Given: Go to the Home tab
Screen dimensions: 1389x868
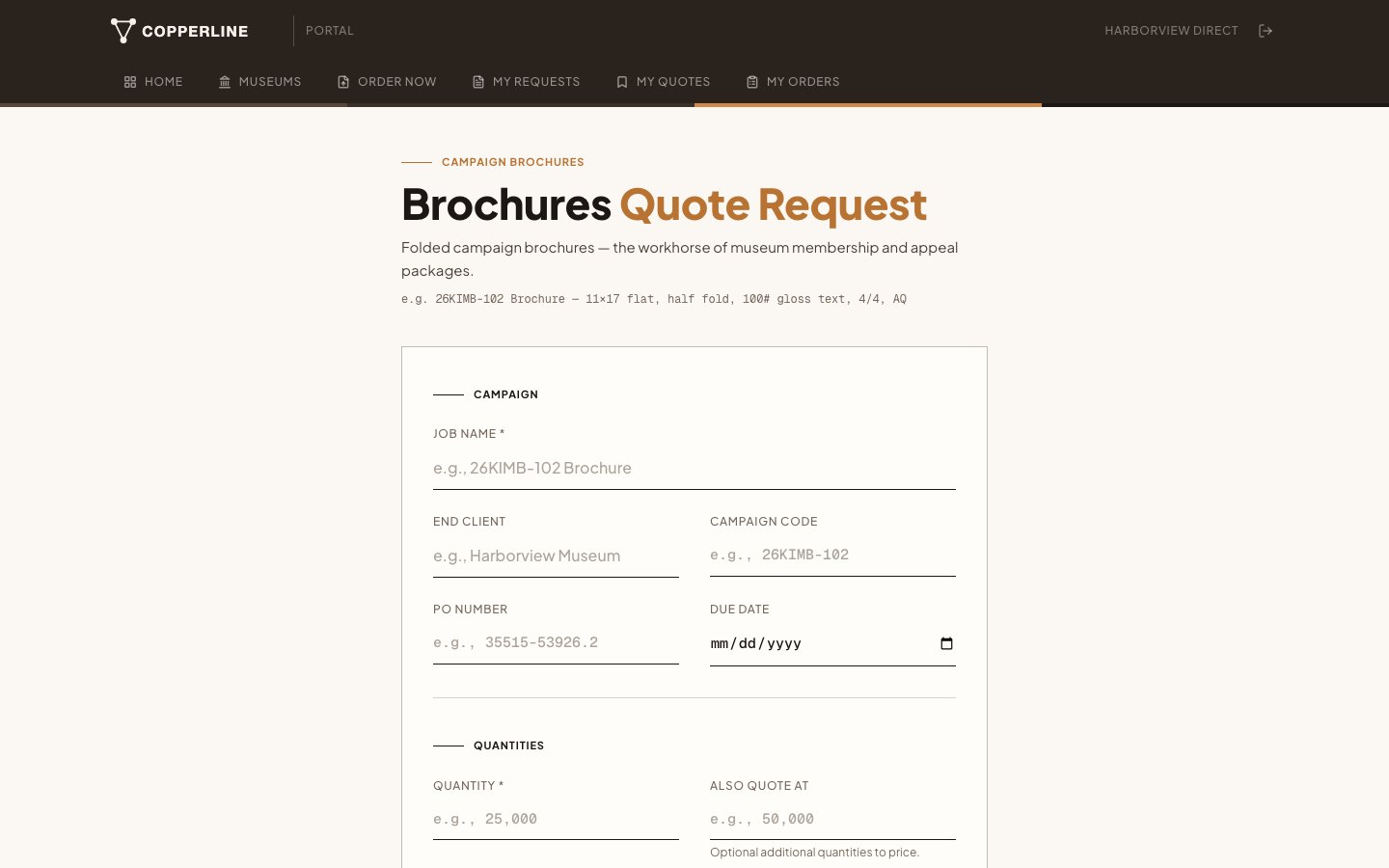Looking at the screenshot, I should tap(153, 82).
